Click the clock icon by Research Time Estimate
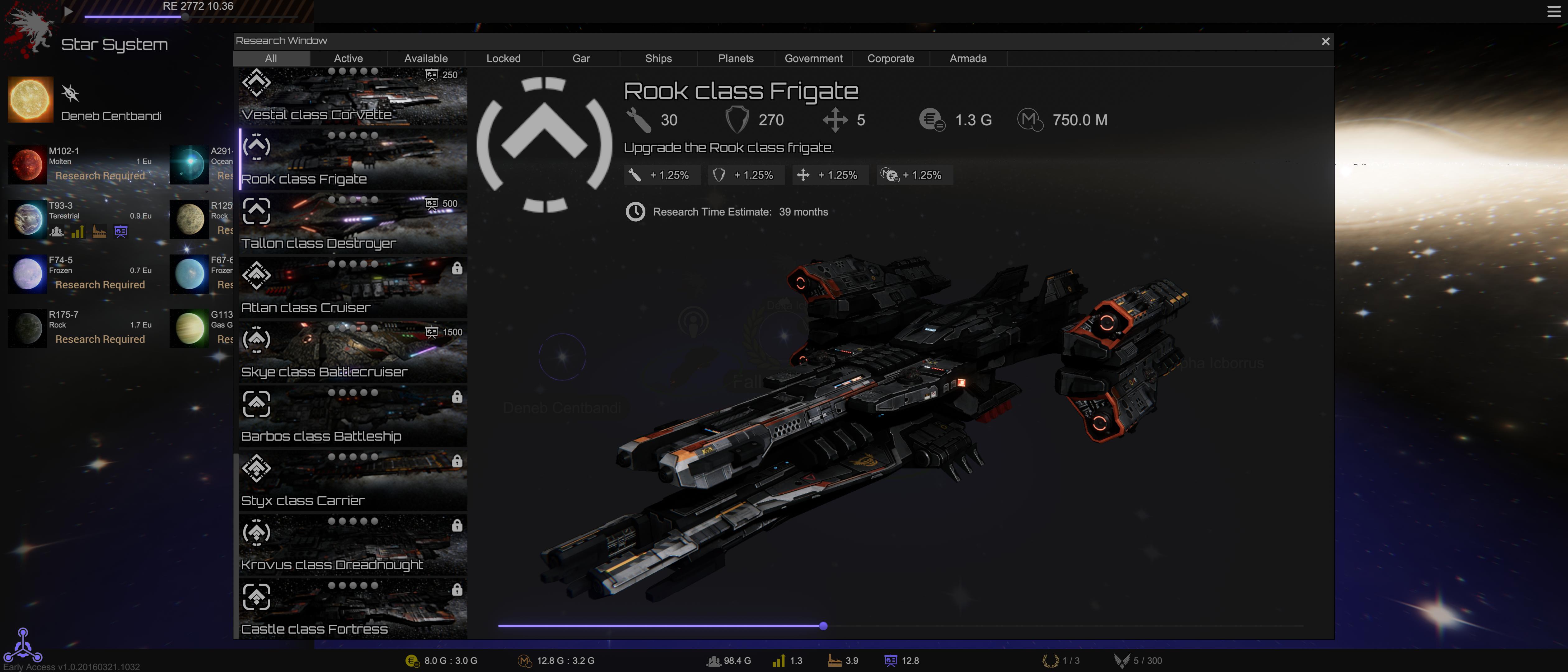 click(x=635, y=212)
